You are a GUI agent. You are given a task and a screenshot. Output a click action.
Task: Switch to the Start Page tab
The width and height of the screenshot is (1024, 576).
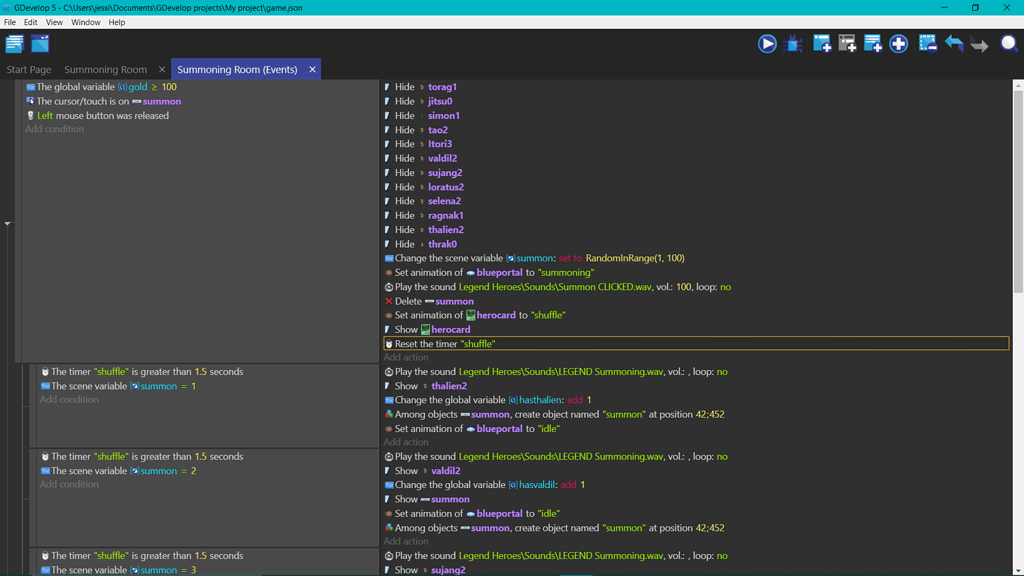[x=29, y=70]
